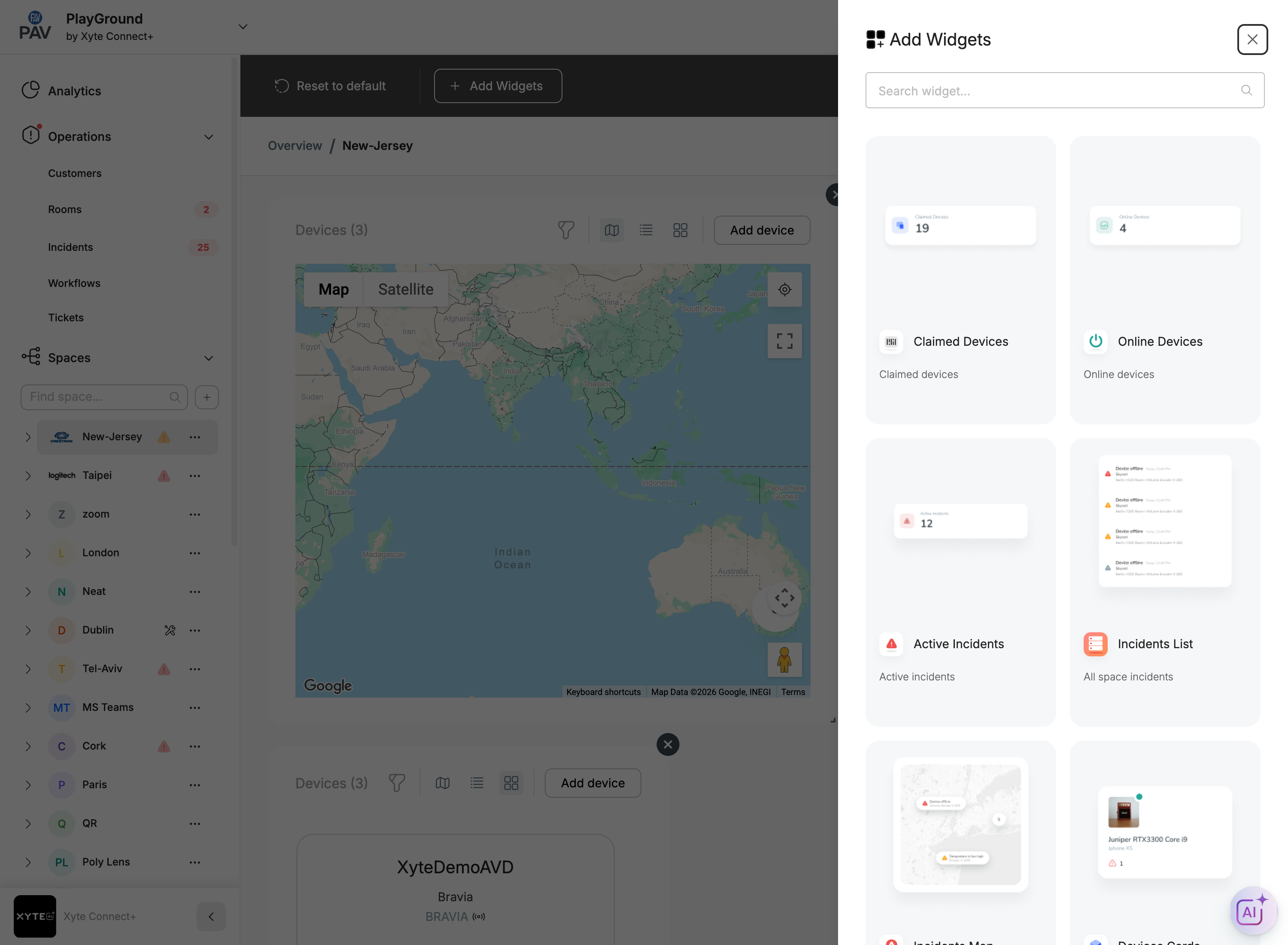The height and width of the screenshot is (945, 1288).
Task: Open the AI assistant floating button
Action: 1252,911
